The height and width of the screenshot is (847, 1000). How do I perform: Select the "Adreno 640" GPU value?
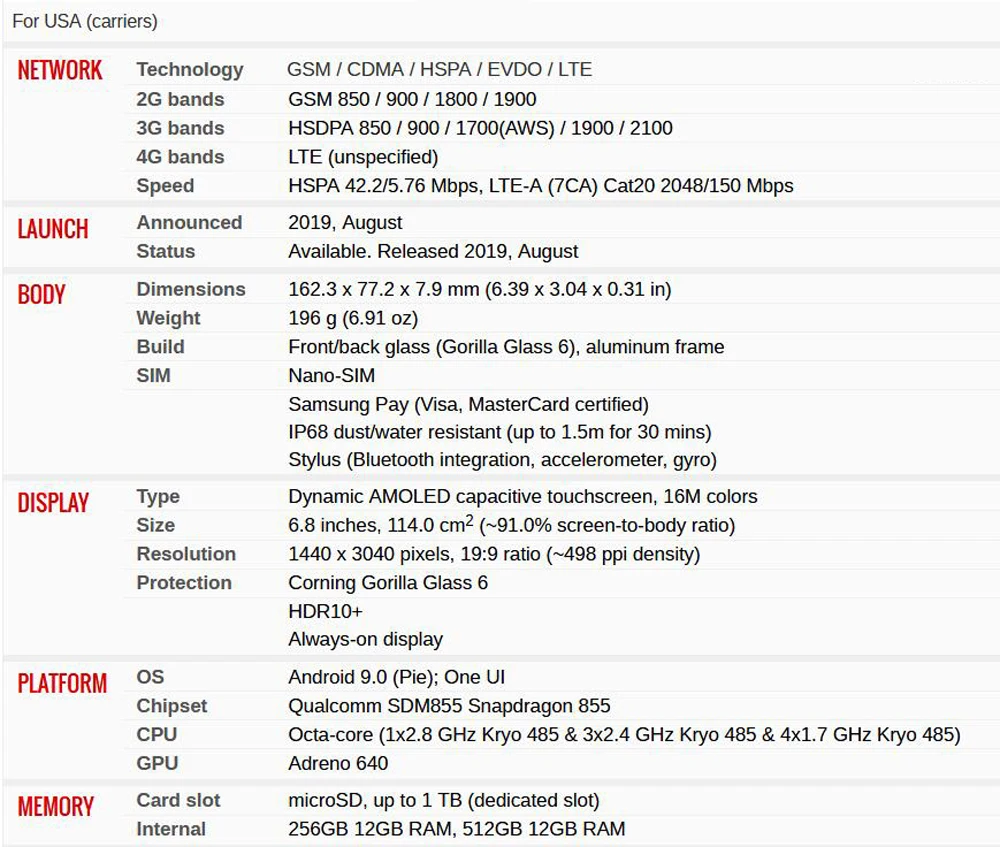click(338, 763)
